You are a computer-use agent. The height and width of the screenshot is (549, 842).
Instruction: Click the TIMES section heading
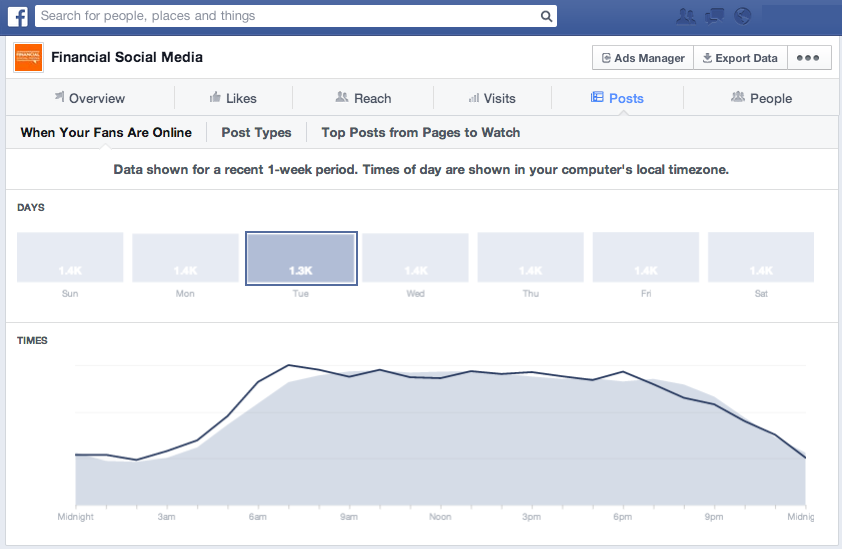(32, 341)
